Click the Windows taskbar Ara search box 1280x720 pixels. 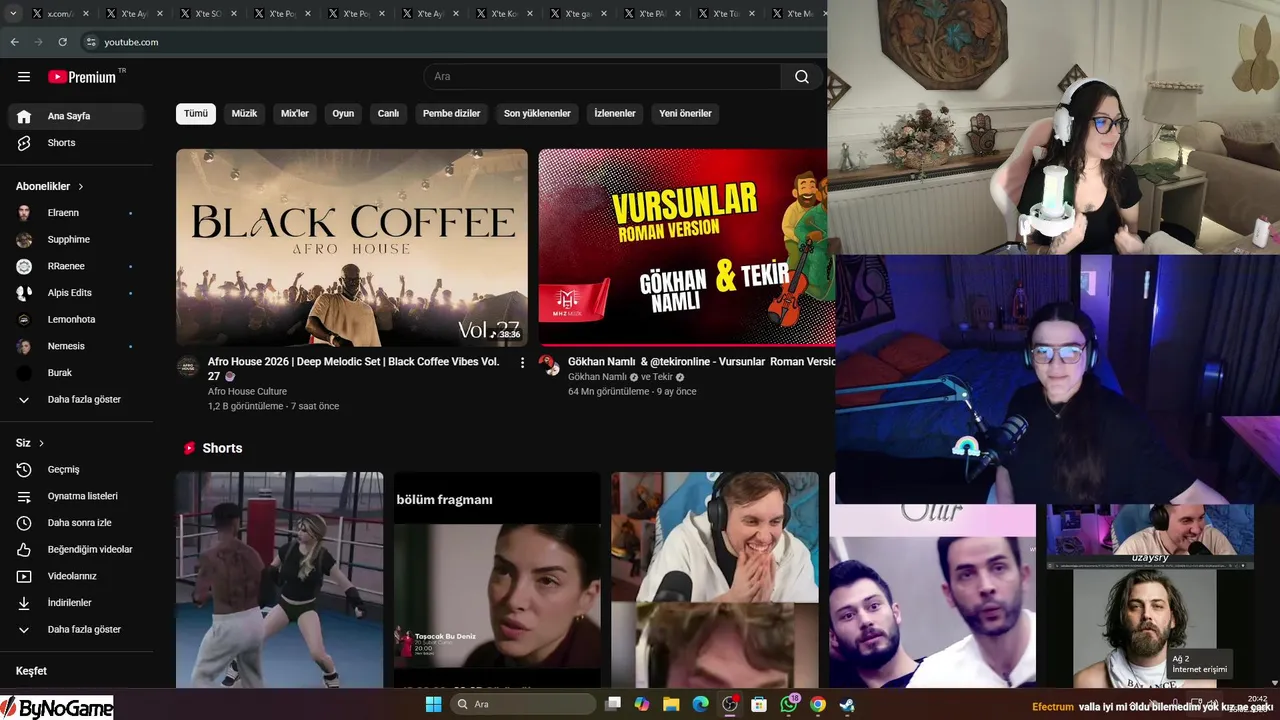pyautogui.click(x=525, y=704)
